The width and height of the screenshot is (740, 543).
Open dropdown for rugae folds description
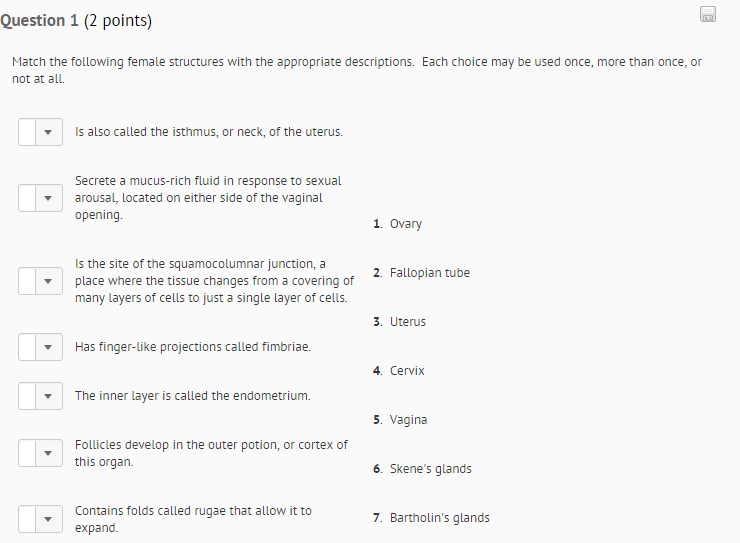pos(41,519)
